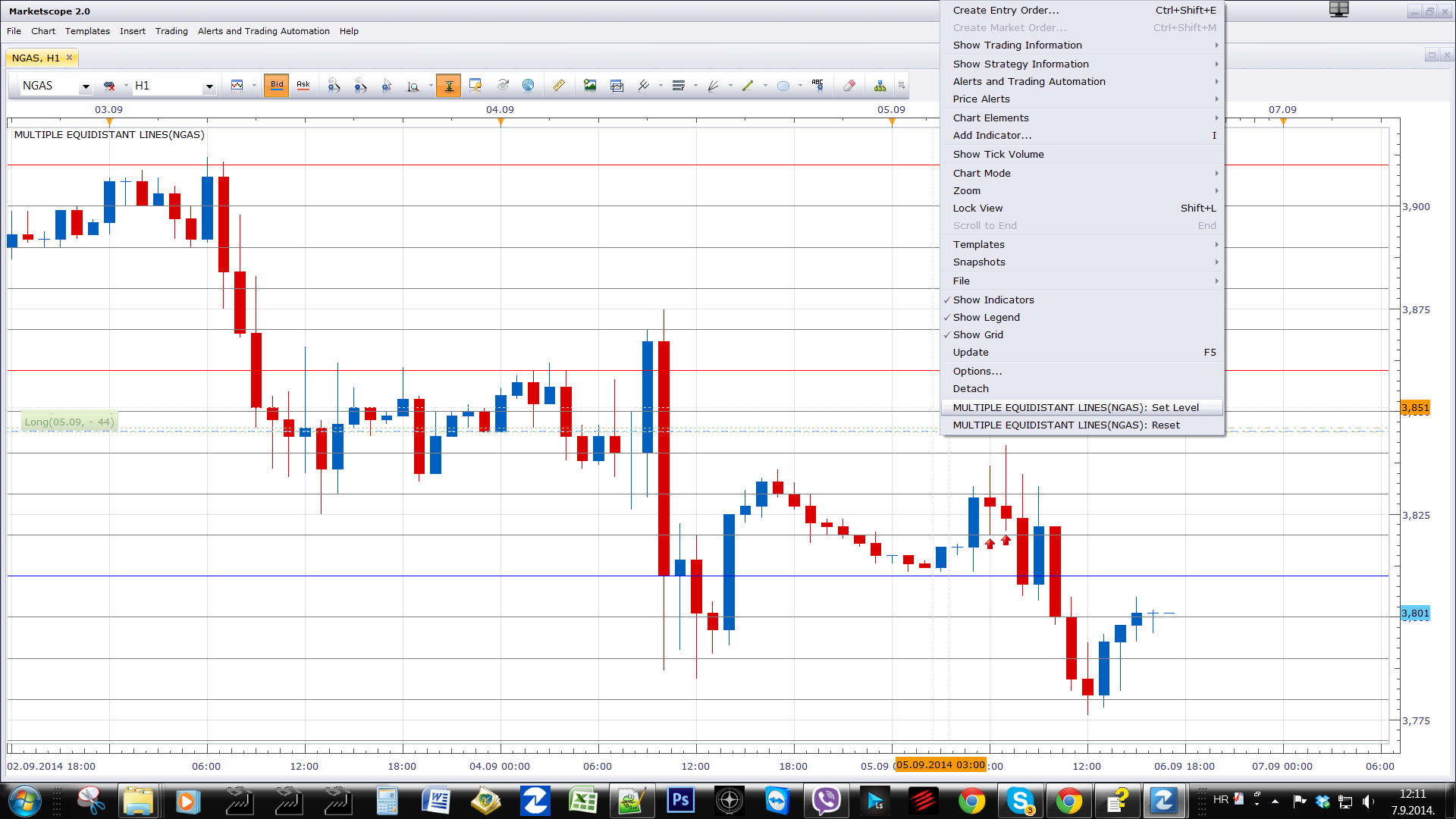Open Viber from the taskbar
The width and height of the screenshot is (1456, 819).
coord(826,800)
